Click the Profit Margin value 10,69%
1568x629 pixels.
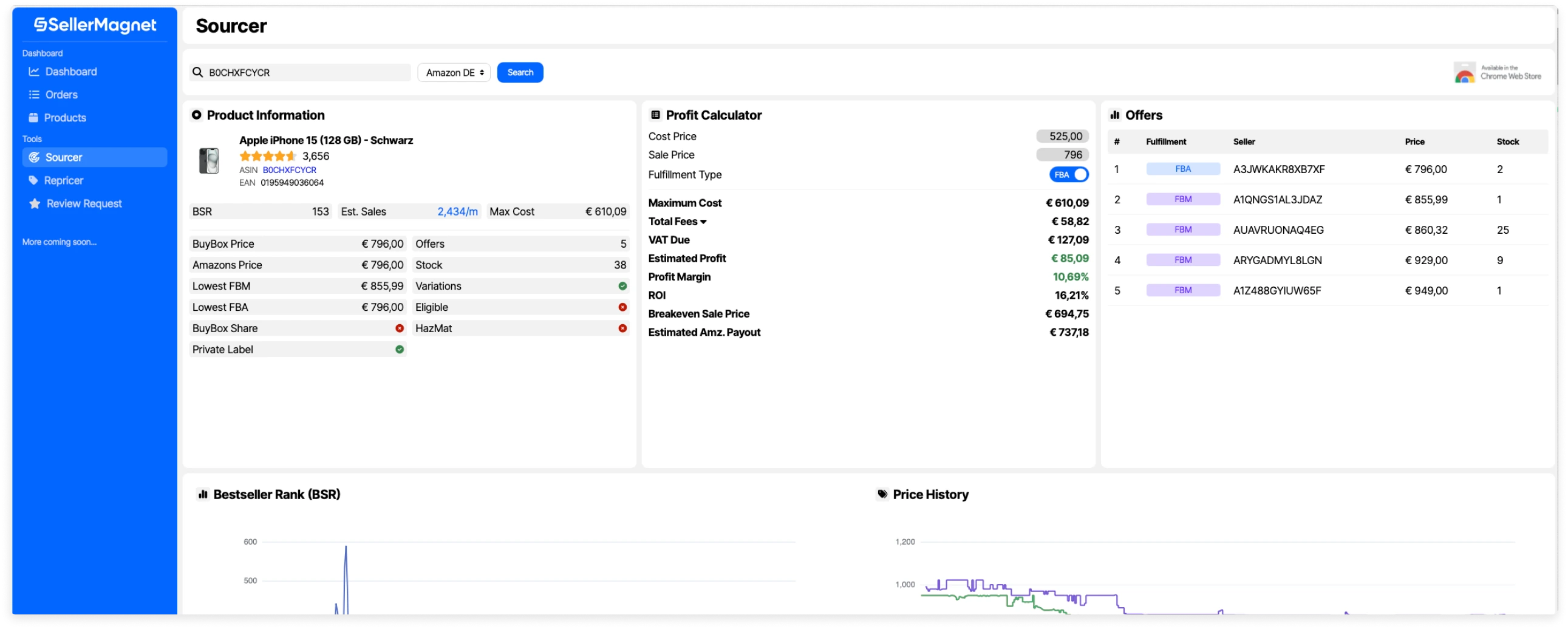1071,277
